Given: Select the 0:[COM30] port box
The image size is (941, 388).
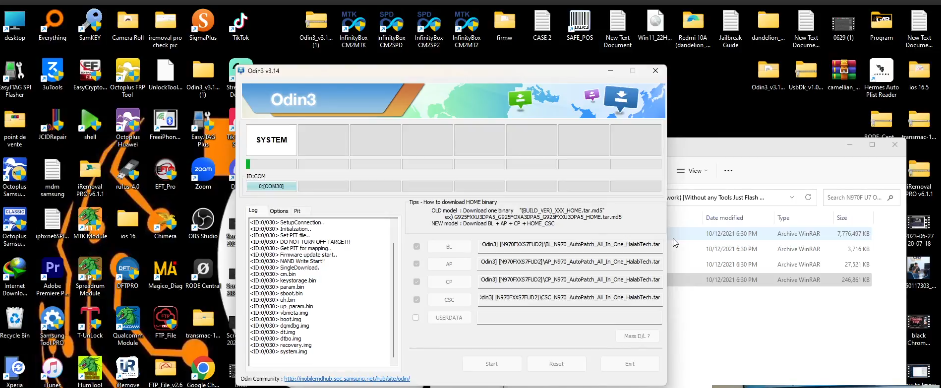Looking at the screenshot, I should tap(271, 186).
